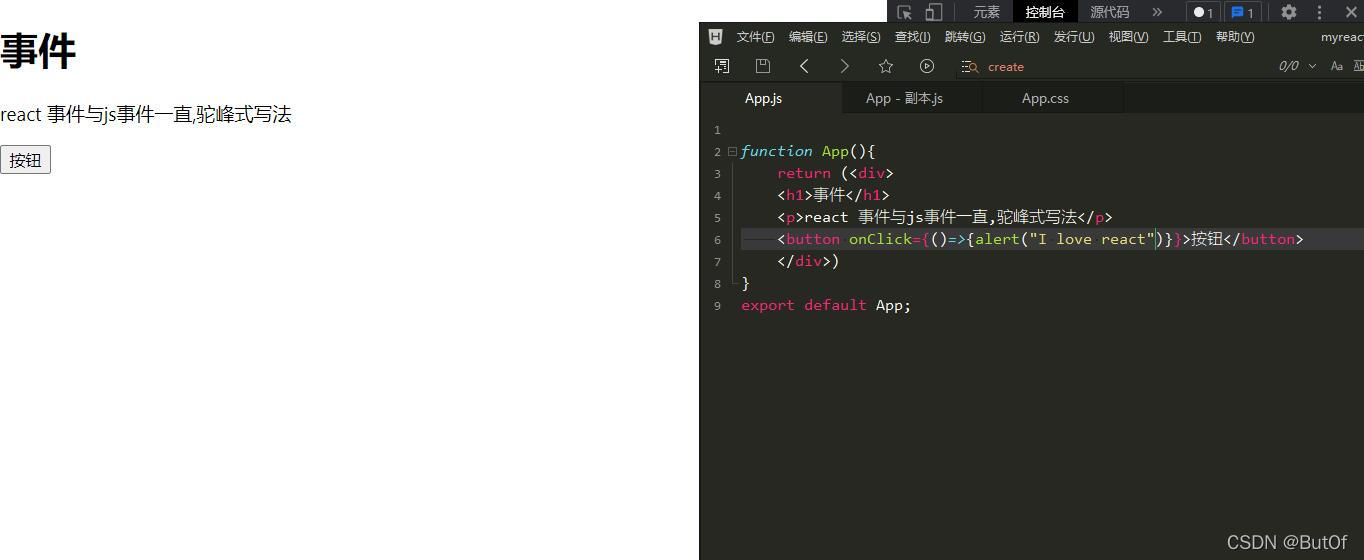Image resolution: width=1364 pixels, height=560 pixels.
Task: Open the 选择(S) menu
Action: point(861,37)
